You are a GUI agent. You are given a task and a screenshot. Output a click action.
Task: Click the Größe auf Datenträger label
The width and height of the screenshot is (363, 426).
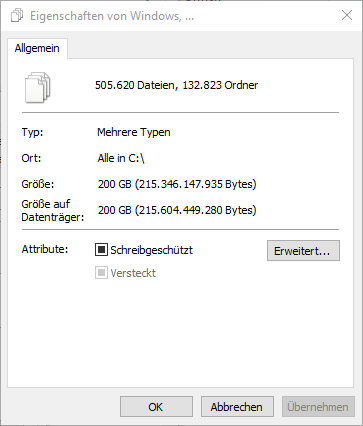pyautogui.click(x=53, y=210)
